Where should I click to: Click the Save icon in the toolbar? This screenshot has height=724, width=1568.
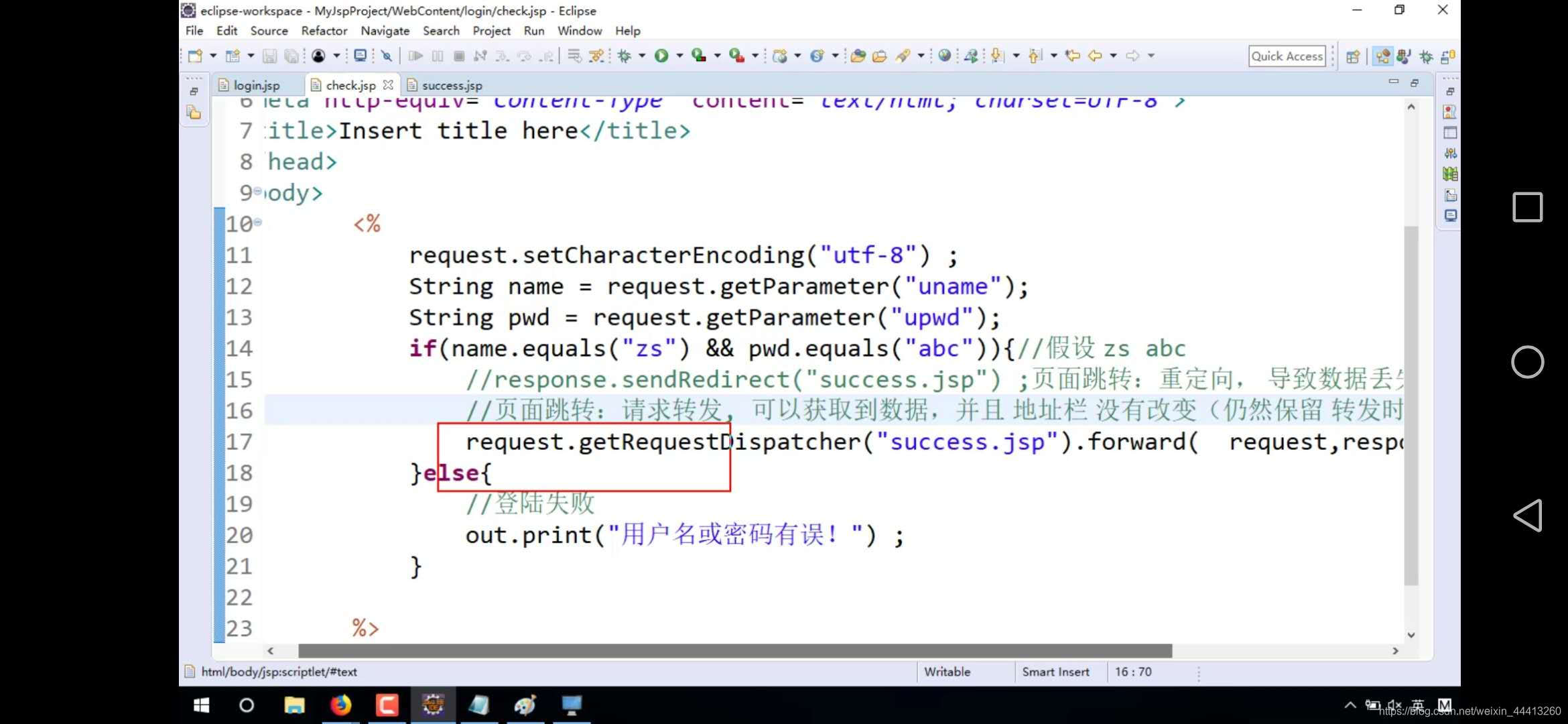(x=269, y=56)
